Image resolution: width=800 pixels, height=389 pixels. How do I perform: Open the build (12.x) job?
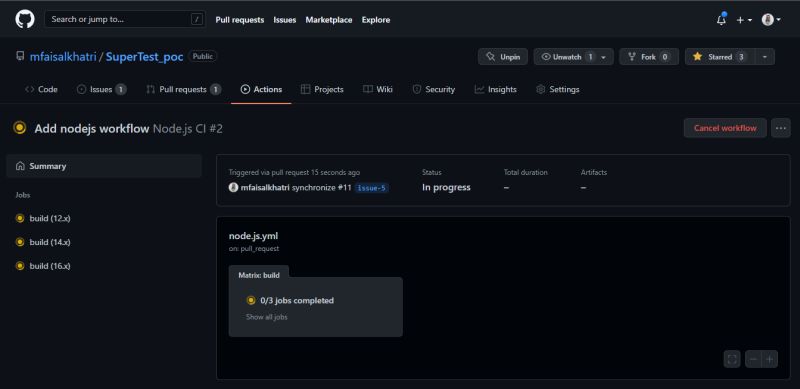click(x=50, y=218)
